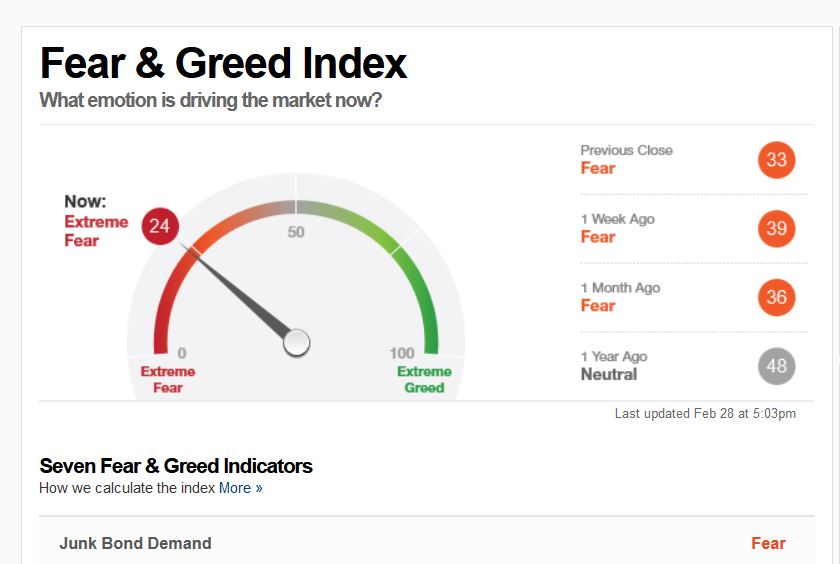The height and width of the screenshot is (564, 840).
Task: Click the Last updated Feb 28 timestamp
Action: [x=705, y=413]
